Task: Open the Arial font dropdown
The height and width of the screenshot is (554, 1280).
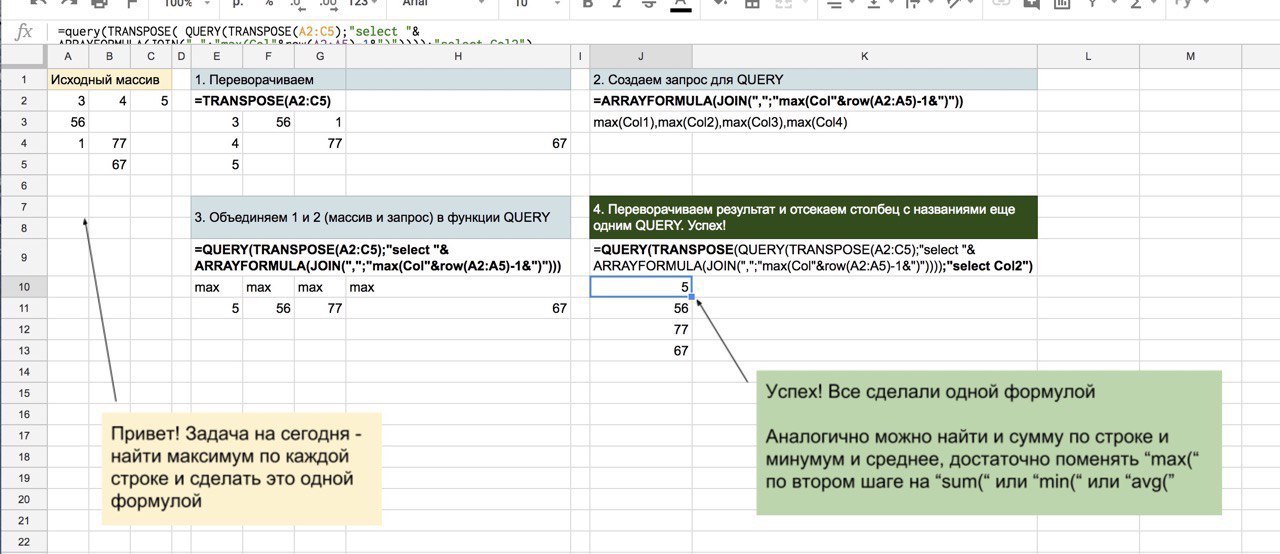Action: pyautogui.click(x=440, y=5)
